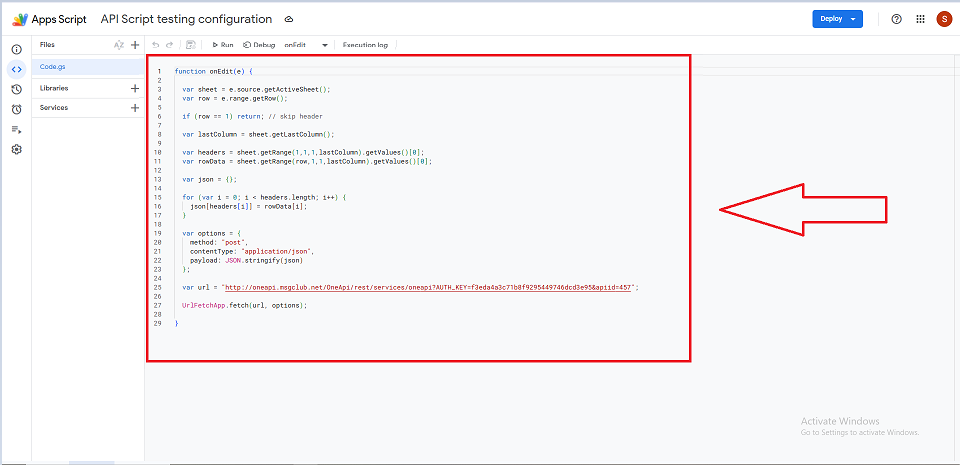
Task: Add a library using the plus button
Action: coord(135,88)
